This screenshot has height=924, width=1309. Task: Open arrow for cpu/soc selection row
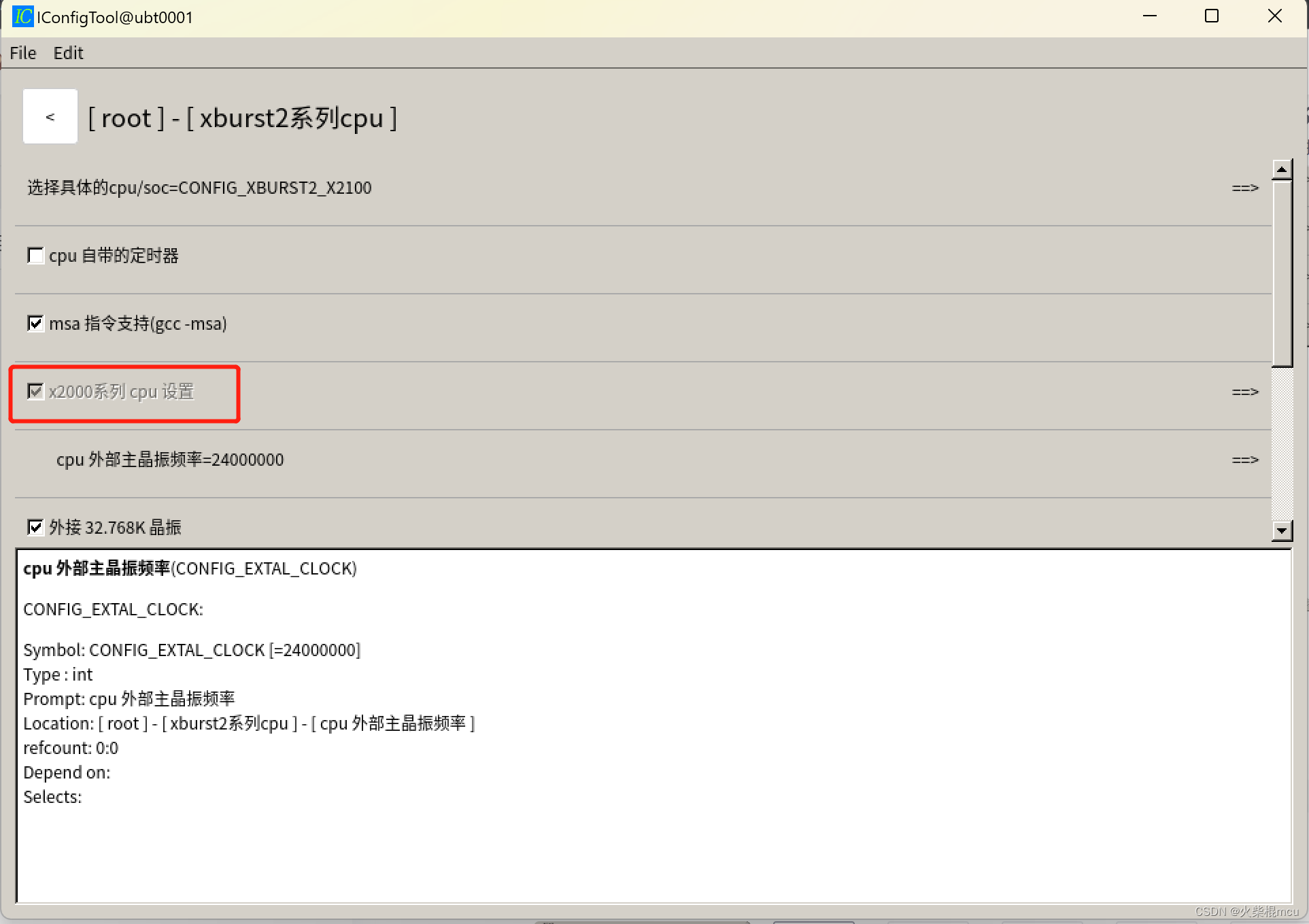(1244, 188)
